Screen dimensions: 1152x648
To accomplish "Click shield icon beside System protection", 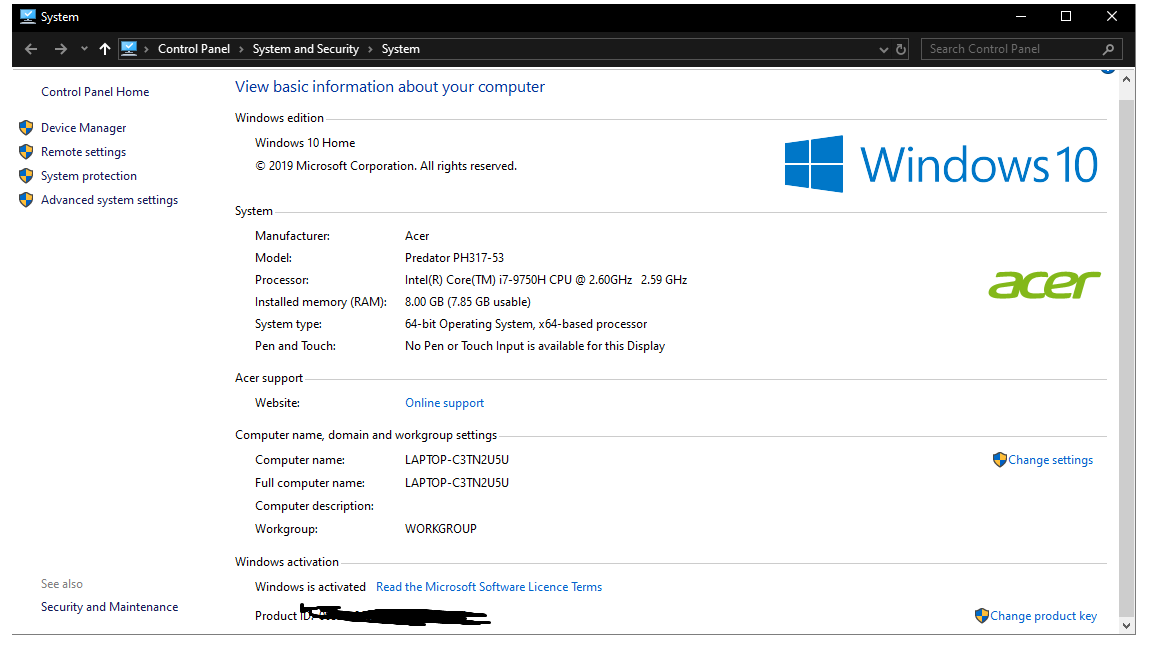I will 26,176.
